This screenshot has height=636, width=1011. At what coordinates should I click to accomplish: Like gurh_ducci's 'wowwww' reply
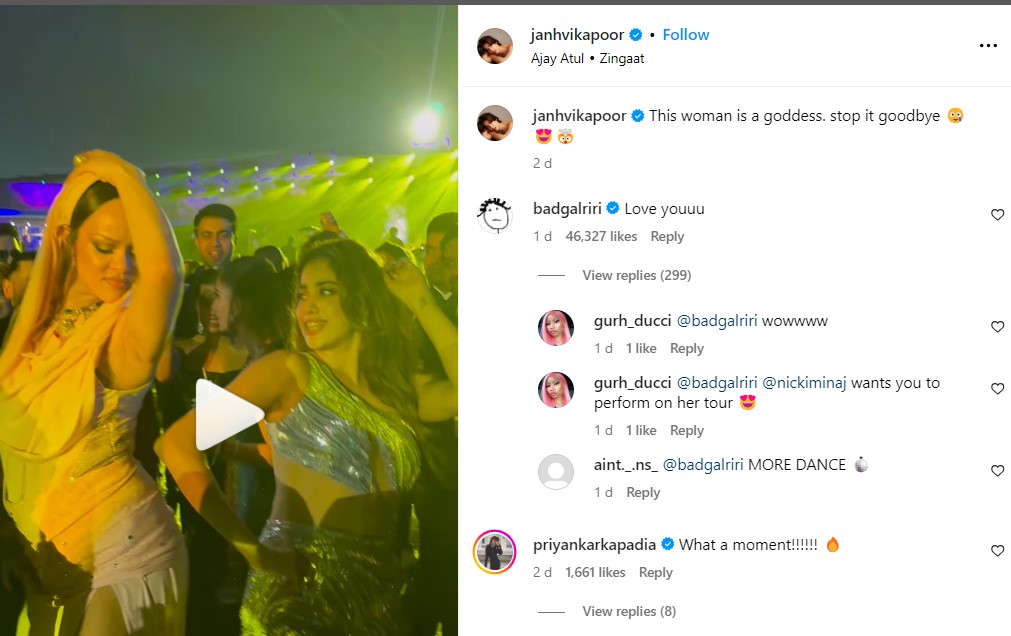(997, 327)
